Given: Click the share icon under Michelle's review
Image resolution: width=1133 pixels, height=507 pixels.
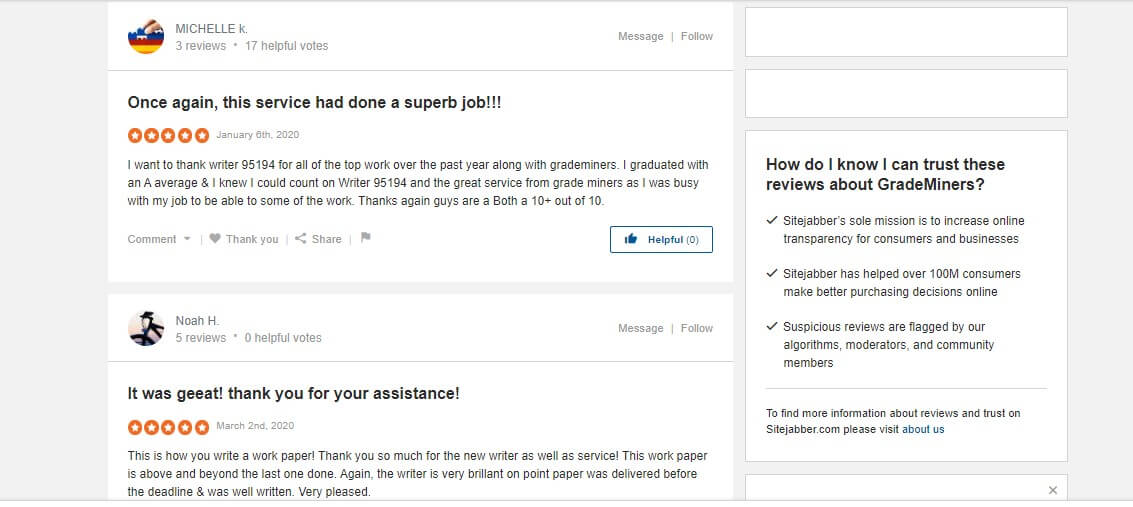Looking at the screenshot, I should (x=300, y=238).
